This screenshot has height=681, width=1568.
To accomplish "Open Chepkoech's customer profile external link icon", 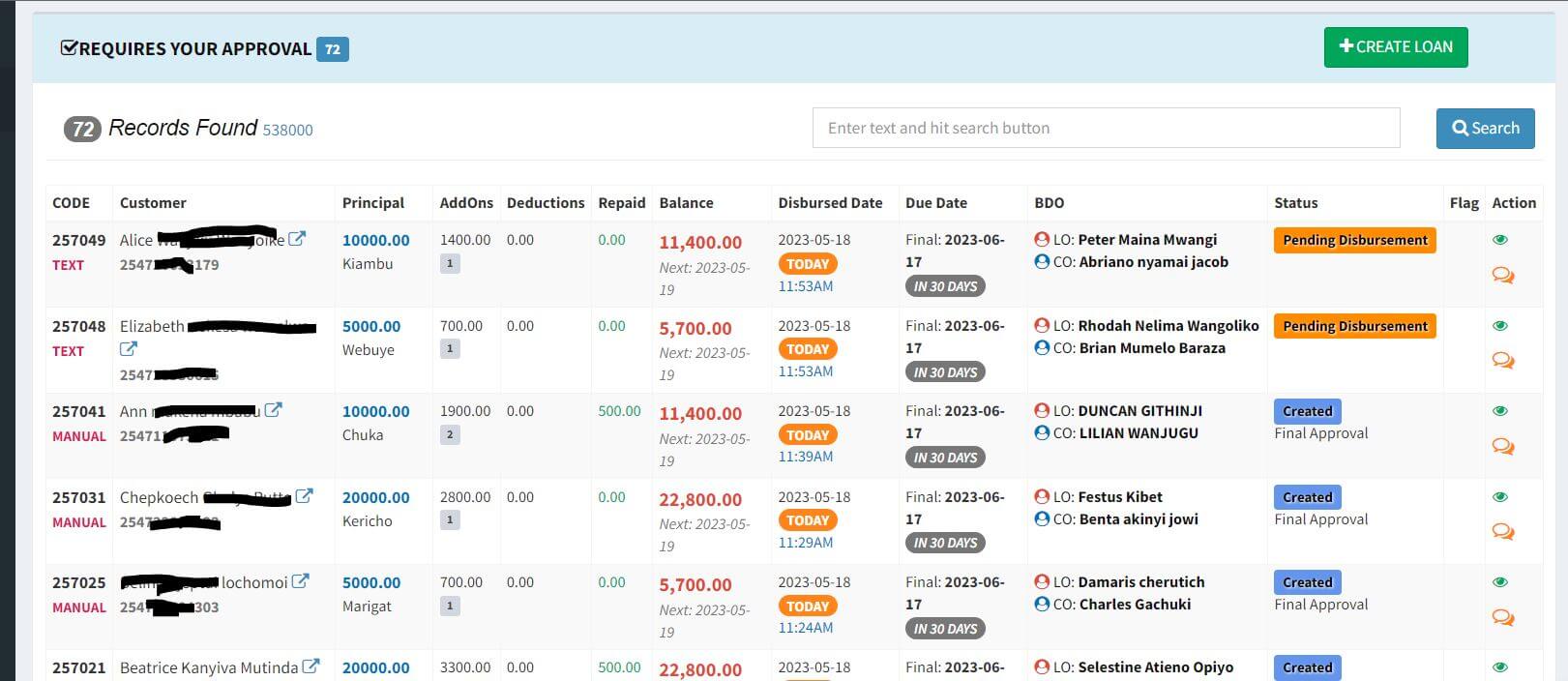I will coord(304,496).
